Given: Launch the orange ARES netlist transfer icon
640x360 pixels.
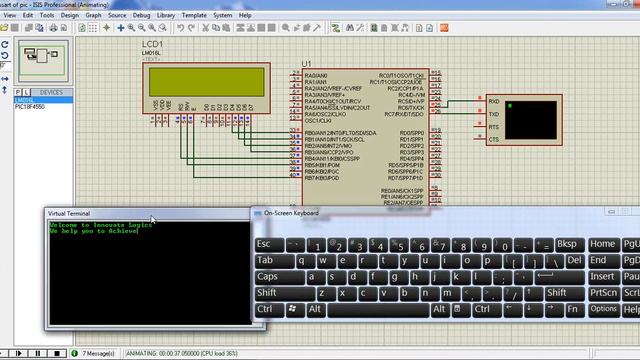Looking at the screenshot, I should tap(444, 28).
